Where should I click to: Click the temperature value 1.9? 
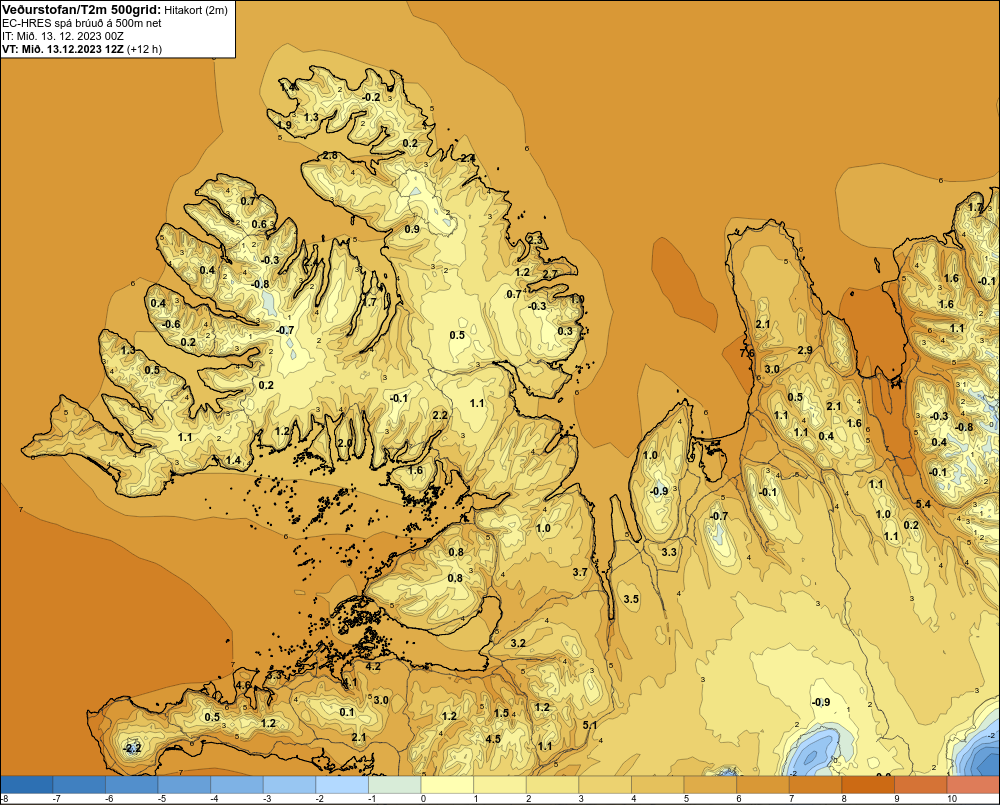pyautogui.click(x=284, y=125)
